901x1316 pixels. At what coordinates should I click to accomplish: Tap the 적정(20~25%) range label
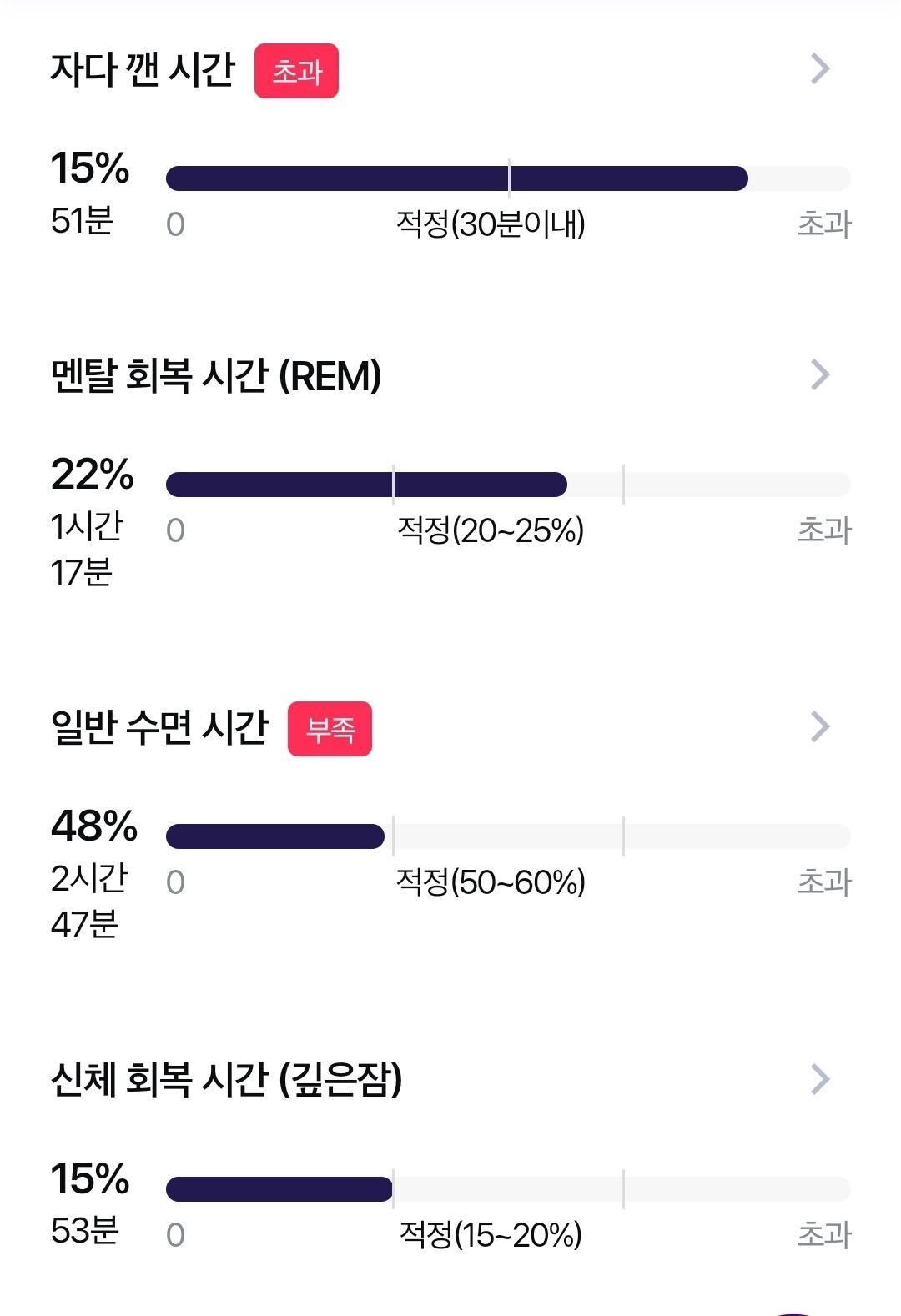pos(491,530)
